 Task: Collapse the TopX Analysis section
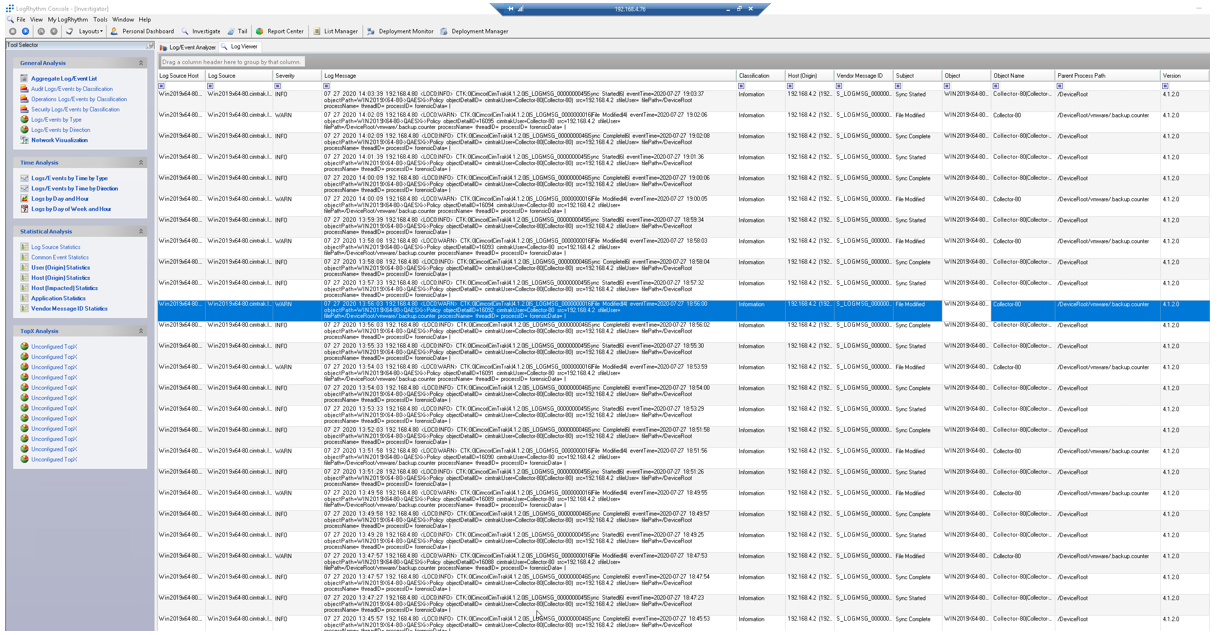(141, 331)
